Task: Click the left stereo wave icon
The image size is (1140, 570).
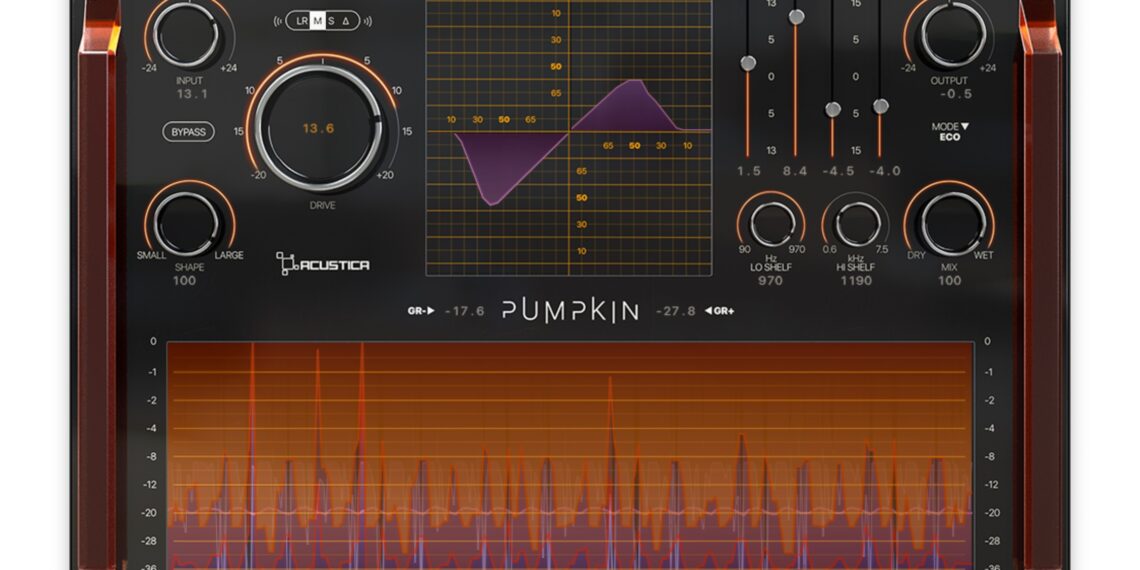Action: pos(278,21)
